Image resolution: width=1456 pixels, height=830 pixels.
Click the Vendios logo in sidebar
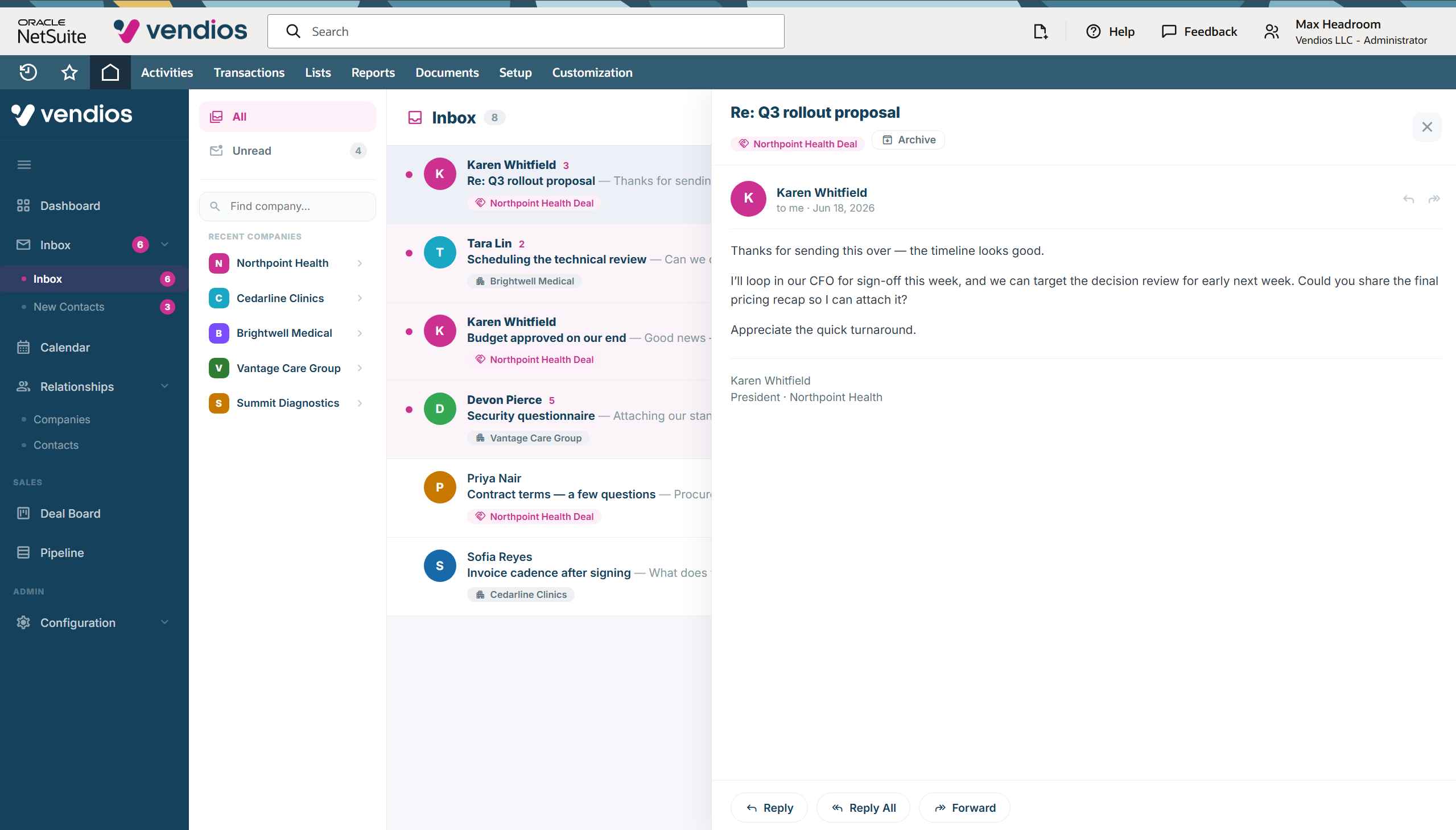pos(72,114)
